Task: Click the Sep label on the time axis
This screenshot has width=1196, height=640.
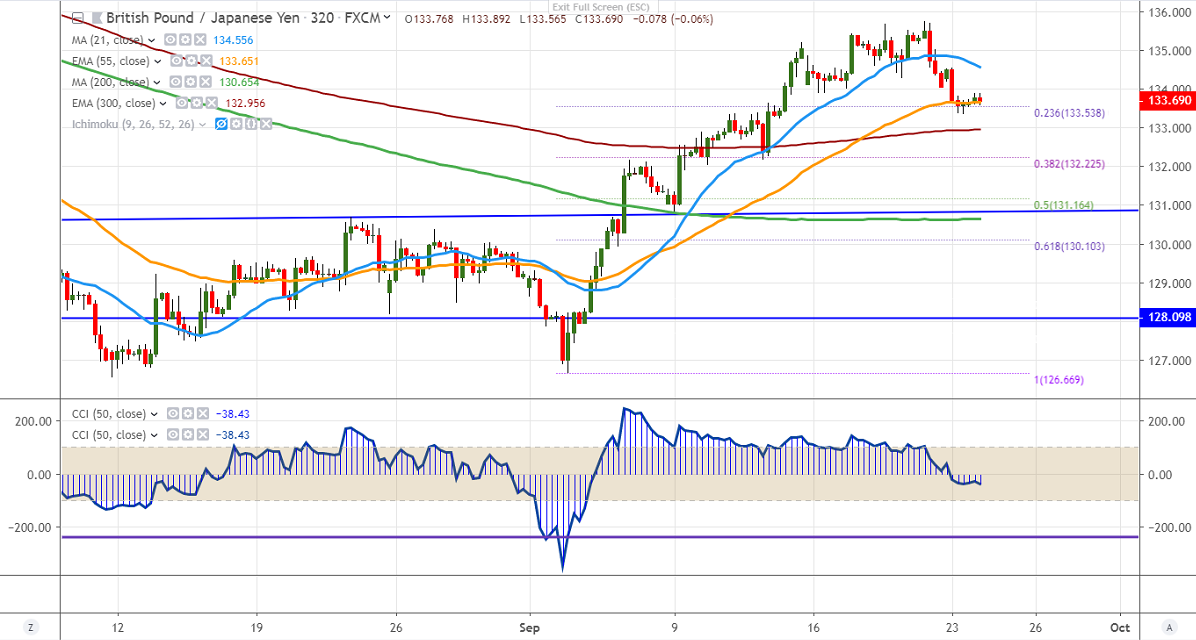Action: (x=529, y=628)
